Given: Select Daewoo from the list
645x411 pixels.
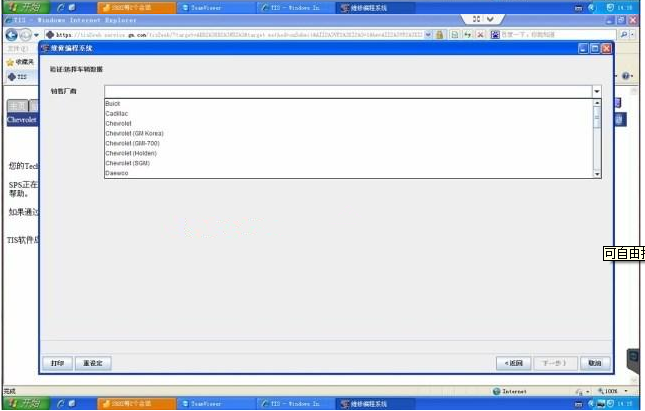Looking at the screenshot, I should [x=117, y=173].
